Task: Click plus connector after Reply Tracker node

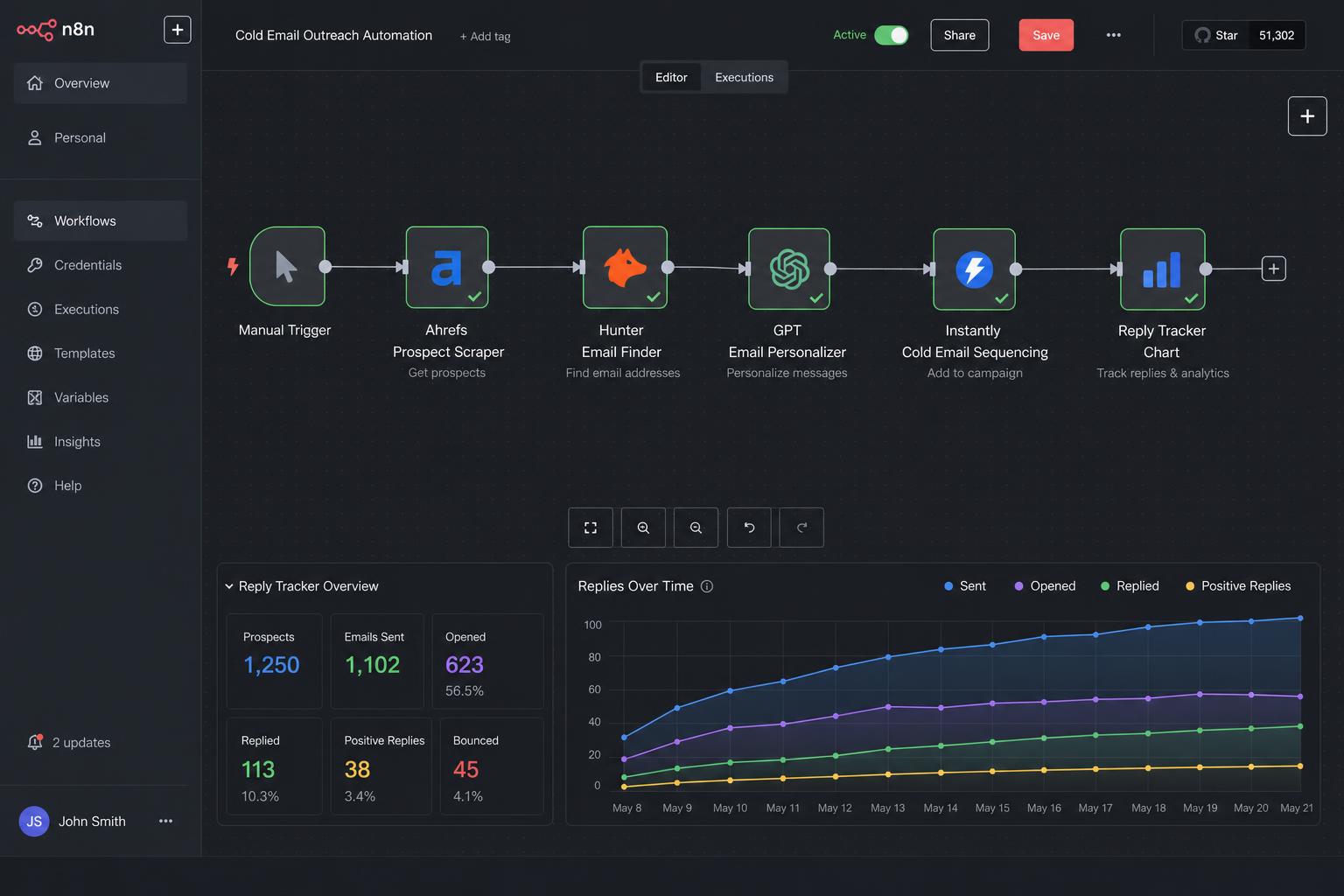Action: (x=1274, y=269)
